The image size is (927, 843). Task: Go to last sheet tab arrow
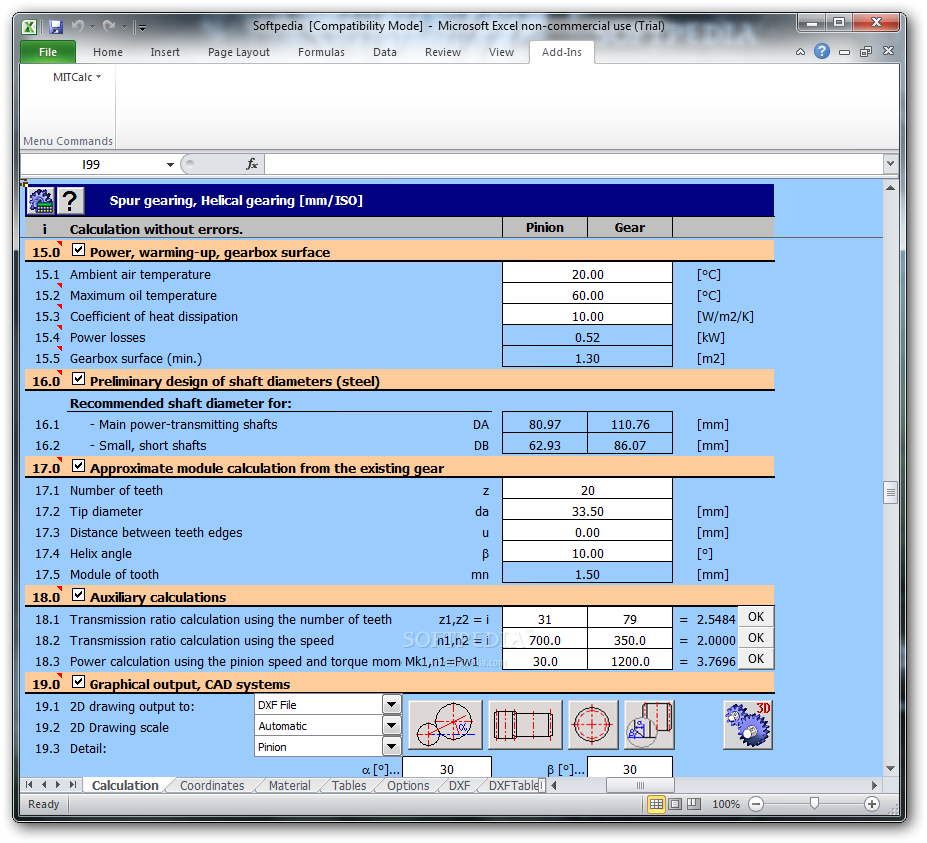coord(73,785)
